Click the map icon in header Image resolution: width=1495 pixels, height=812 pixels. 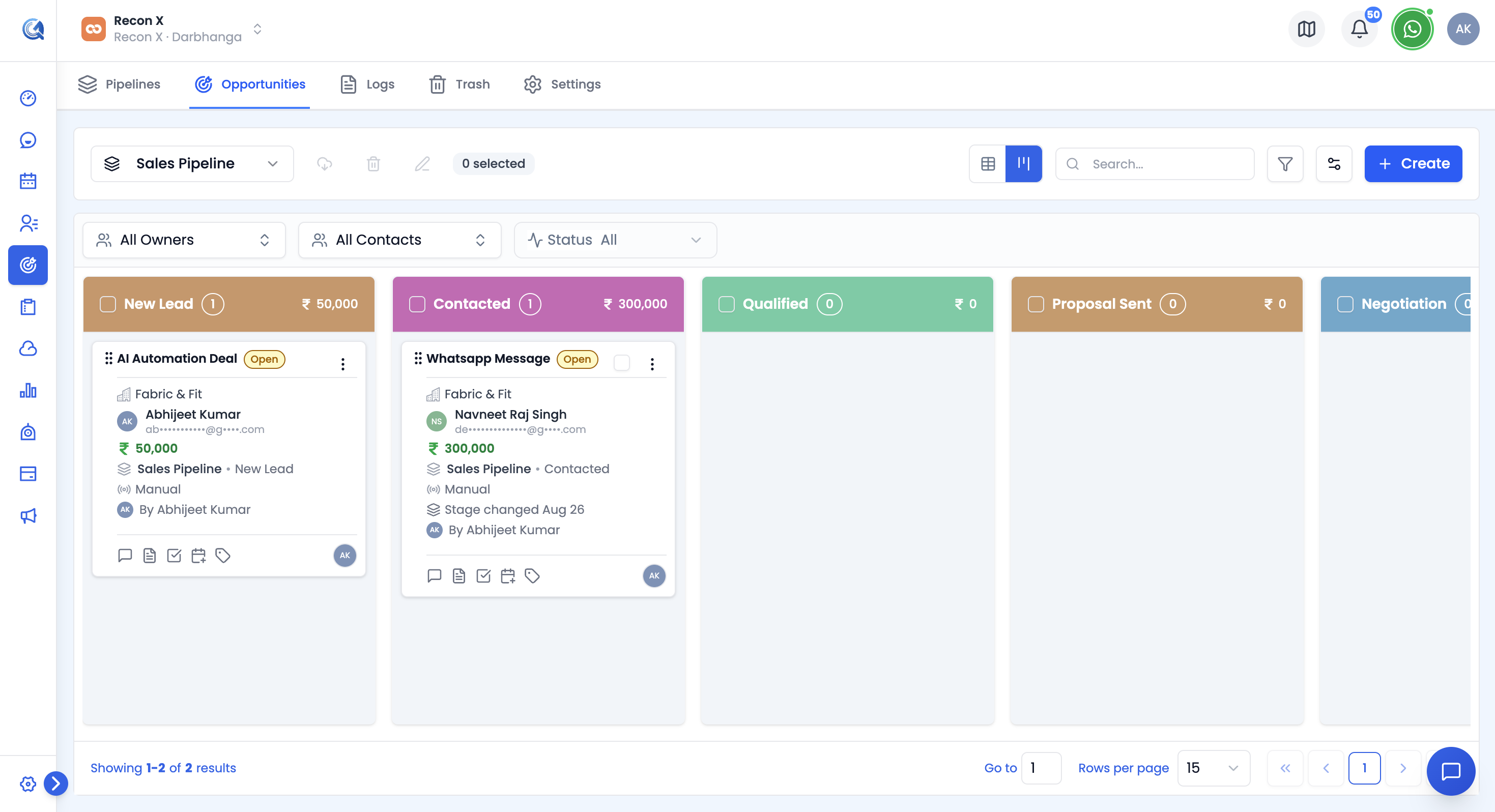(1306, 29)
